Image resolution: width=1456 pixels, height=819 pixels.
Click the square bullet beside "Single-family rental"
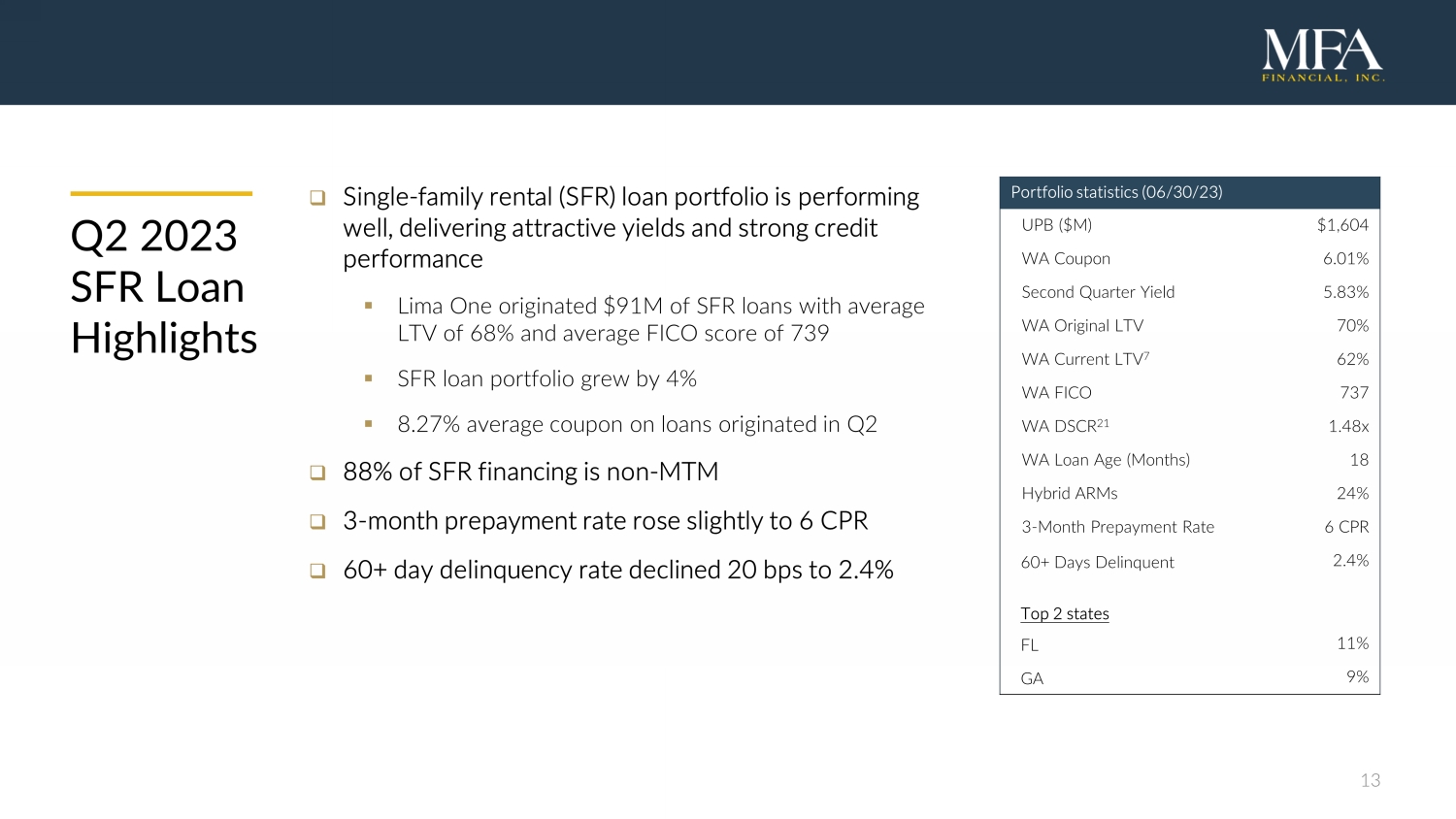317,198
